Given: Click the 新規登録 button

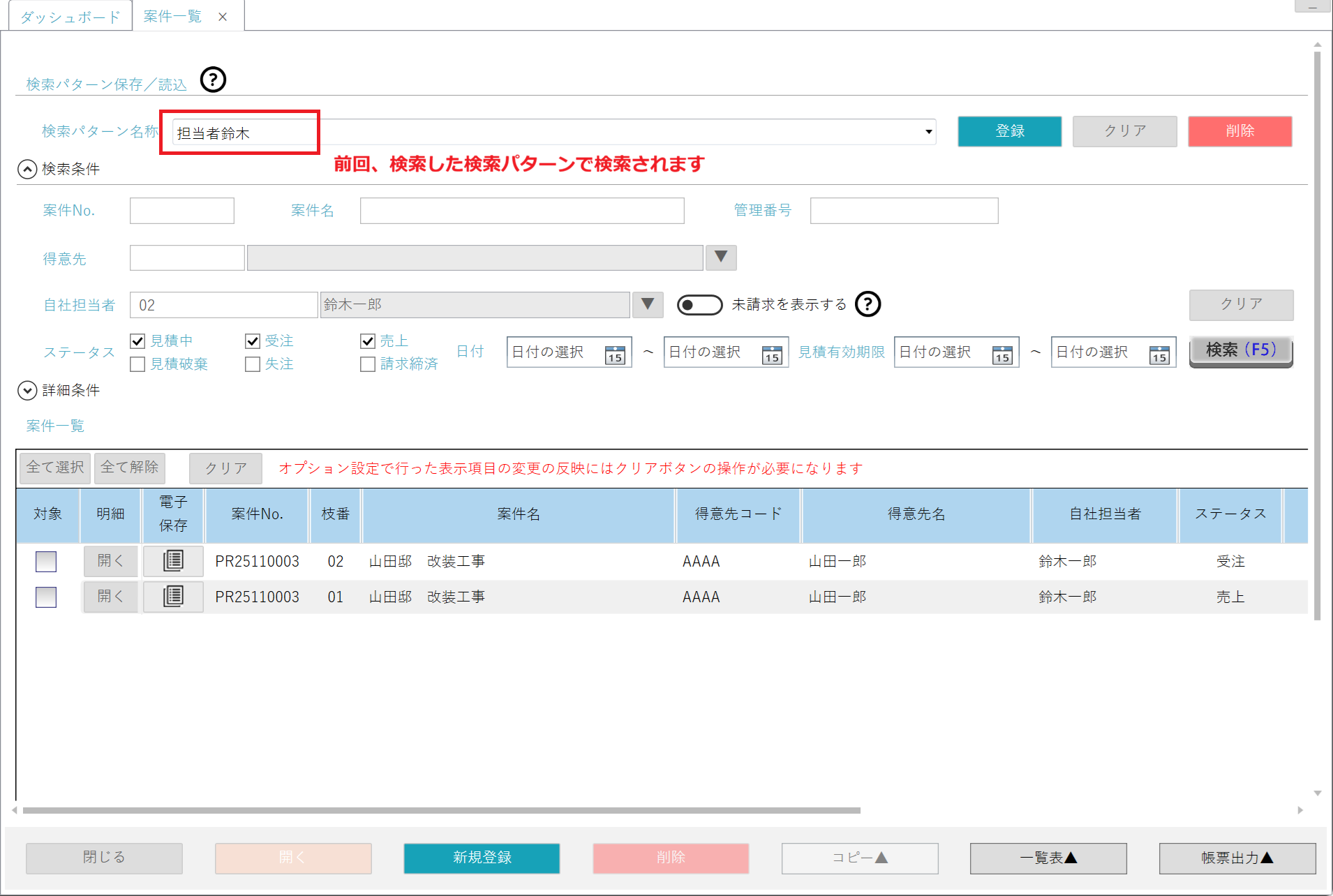Looking at the screenshot, I should tap(482, 858).
